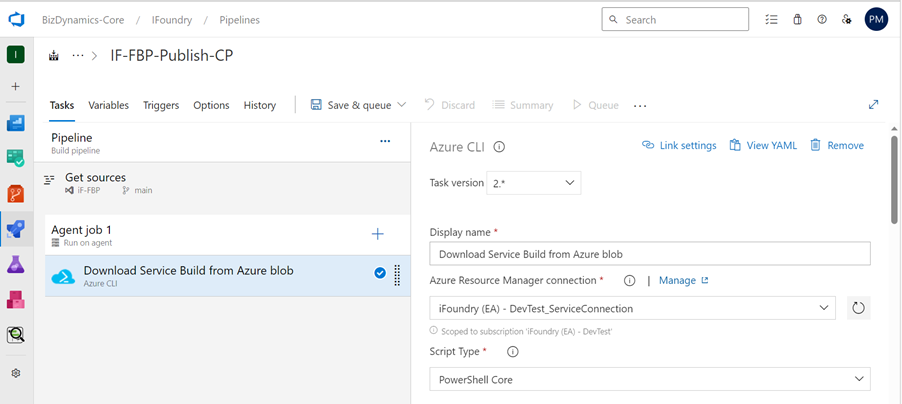This screenshot has height=404, width=902.
Task: Open Link settings for the task
Action: click(679, 146)
